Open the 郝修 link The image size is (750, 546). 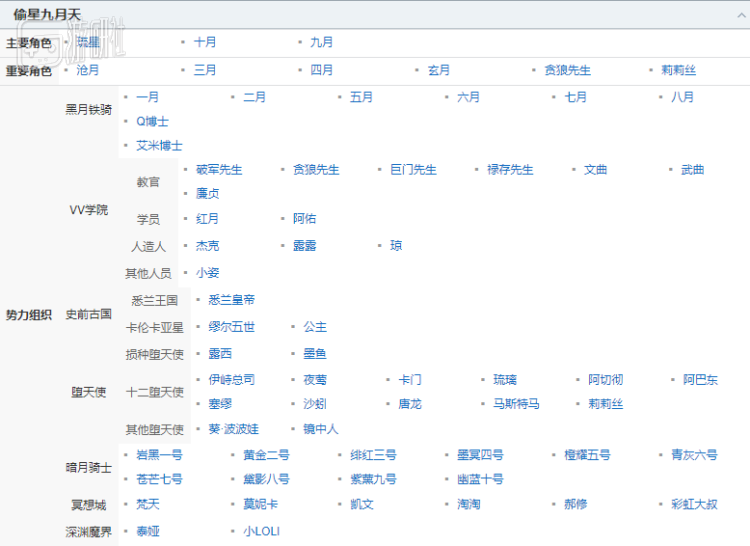tap(576, 504)
